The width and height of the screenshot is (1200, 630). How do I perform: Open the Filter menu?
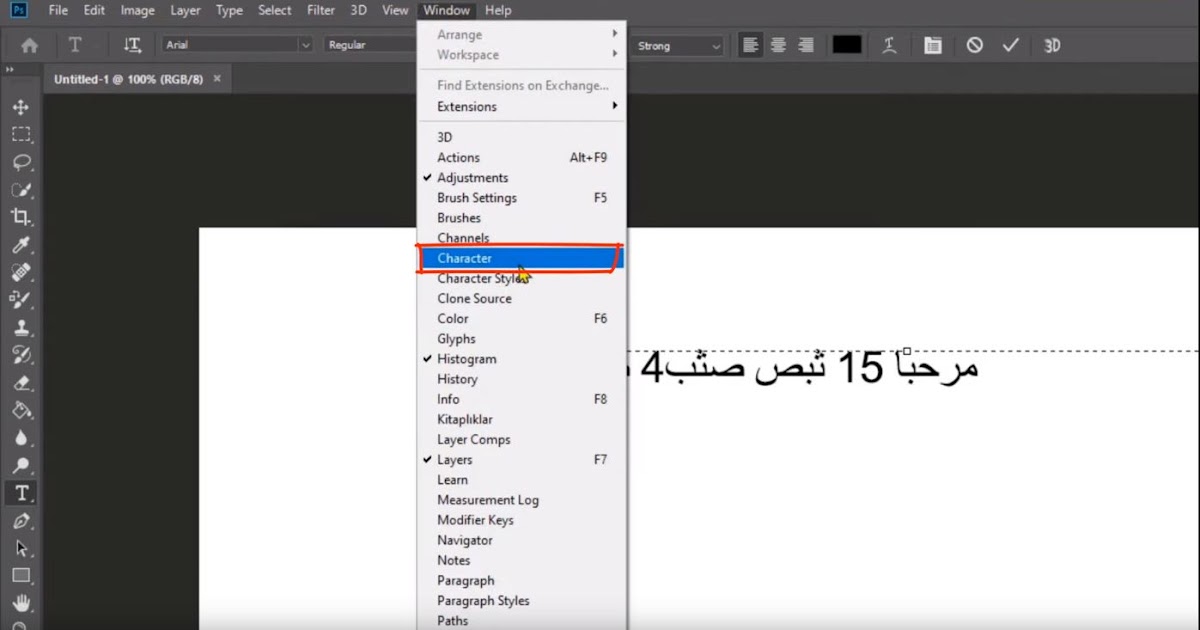[x=321, y=10]
